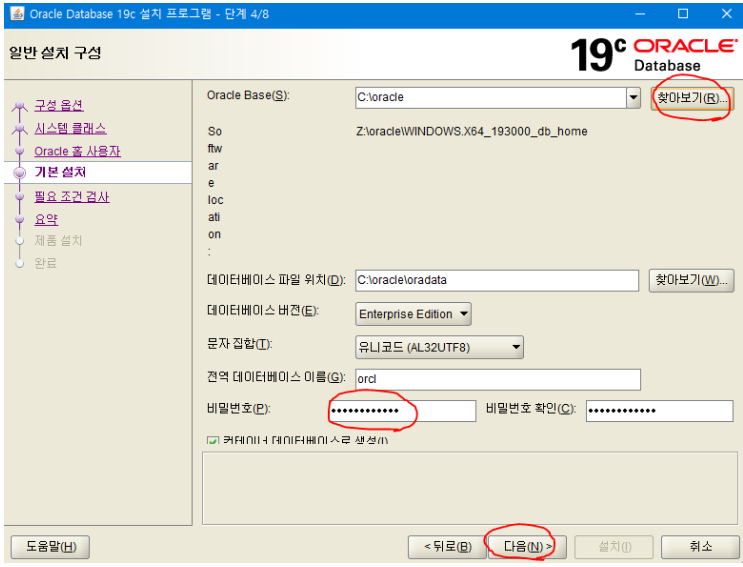Cancel installation with the 취소 button
The width and height of the screenshot is (743, 567).
pos(700,547)
